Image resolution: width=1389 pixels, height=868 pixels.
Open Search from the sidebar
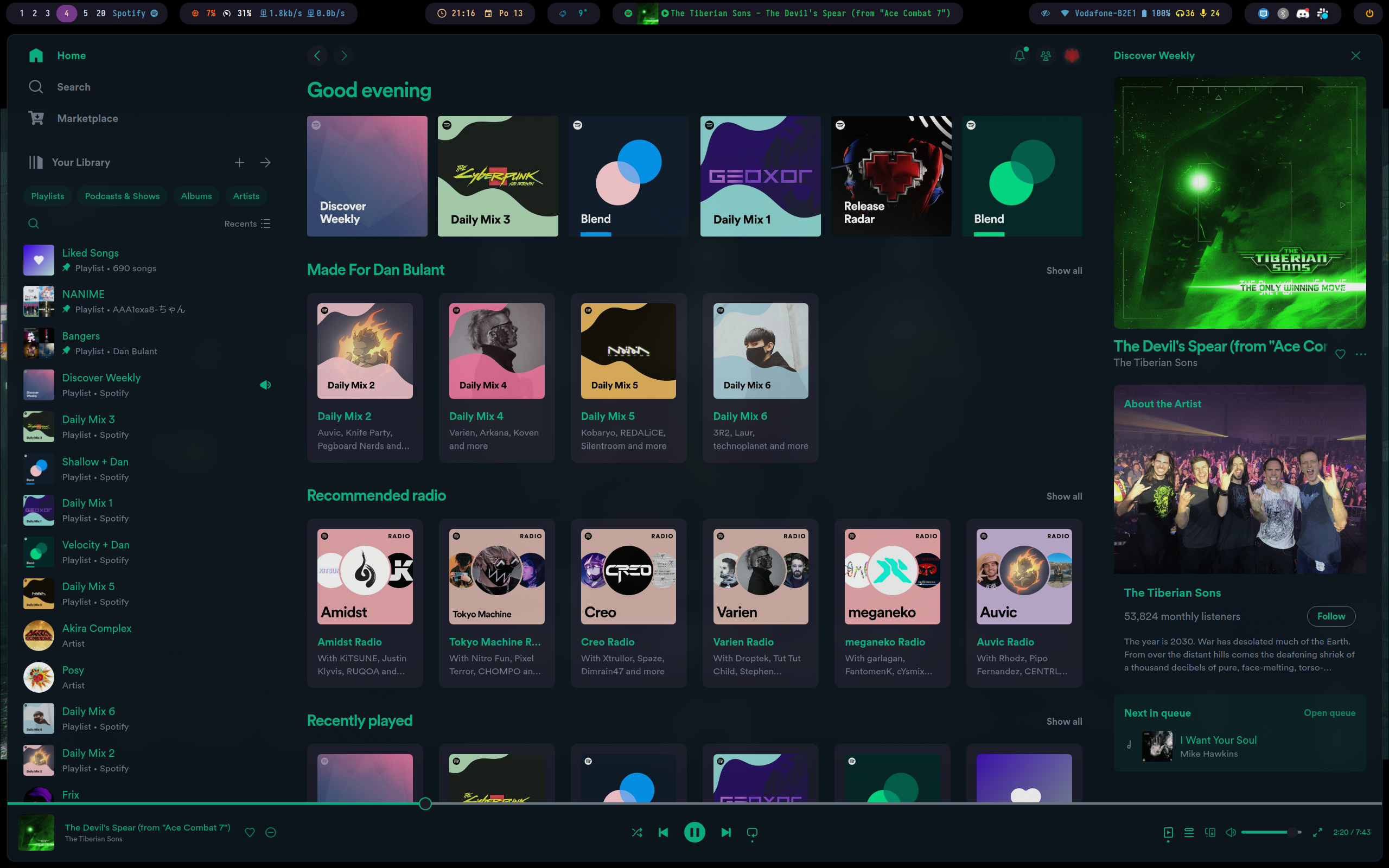click(x=59, y=87)
